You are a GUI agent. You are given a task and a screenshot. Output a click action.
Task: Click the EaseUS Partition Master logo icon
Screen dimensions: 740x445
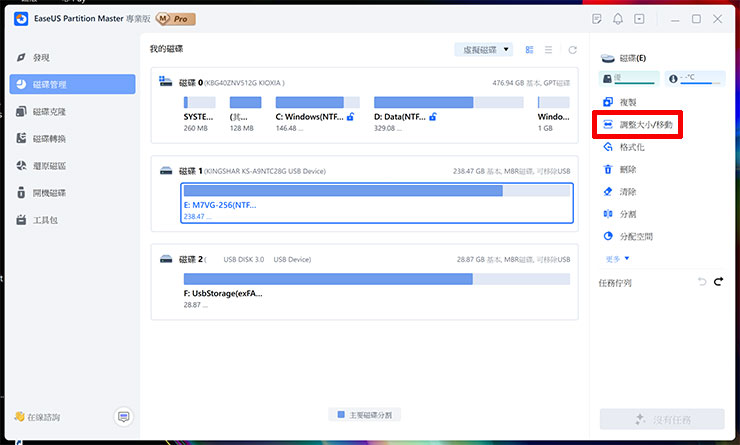(21, 19)
